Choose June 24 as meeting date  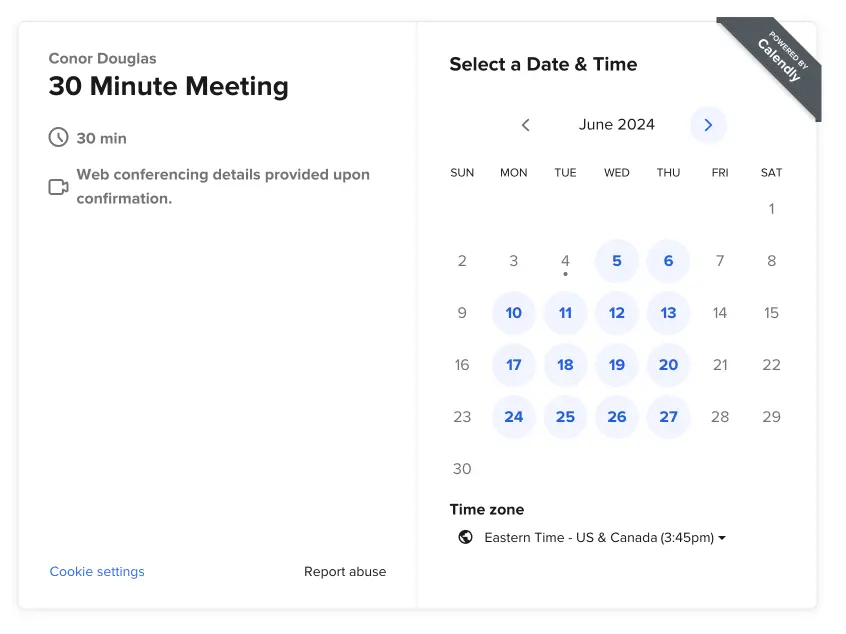click(514, 417)
